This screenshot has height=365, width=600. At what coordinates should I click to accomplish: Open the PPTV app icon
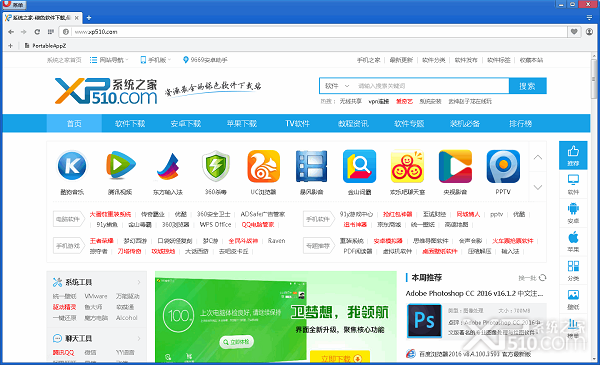point(503,166)
